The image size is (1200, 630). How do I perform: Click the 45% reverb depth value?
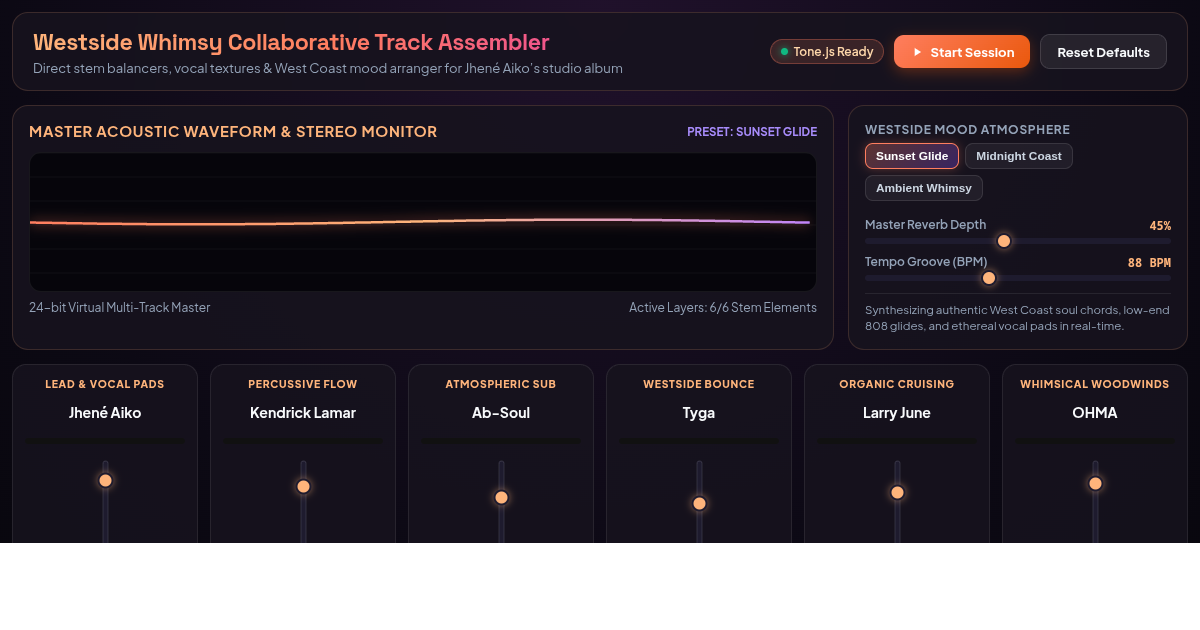(1160, 226)
